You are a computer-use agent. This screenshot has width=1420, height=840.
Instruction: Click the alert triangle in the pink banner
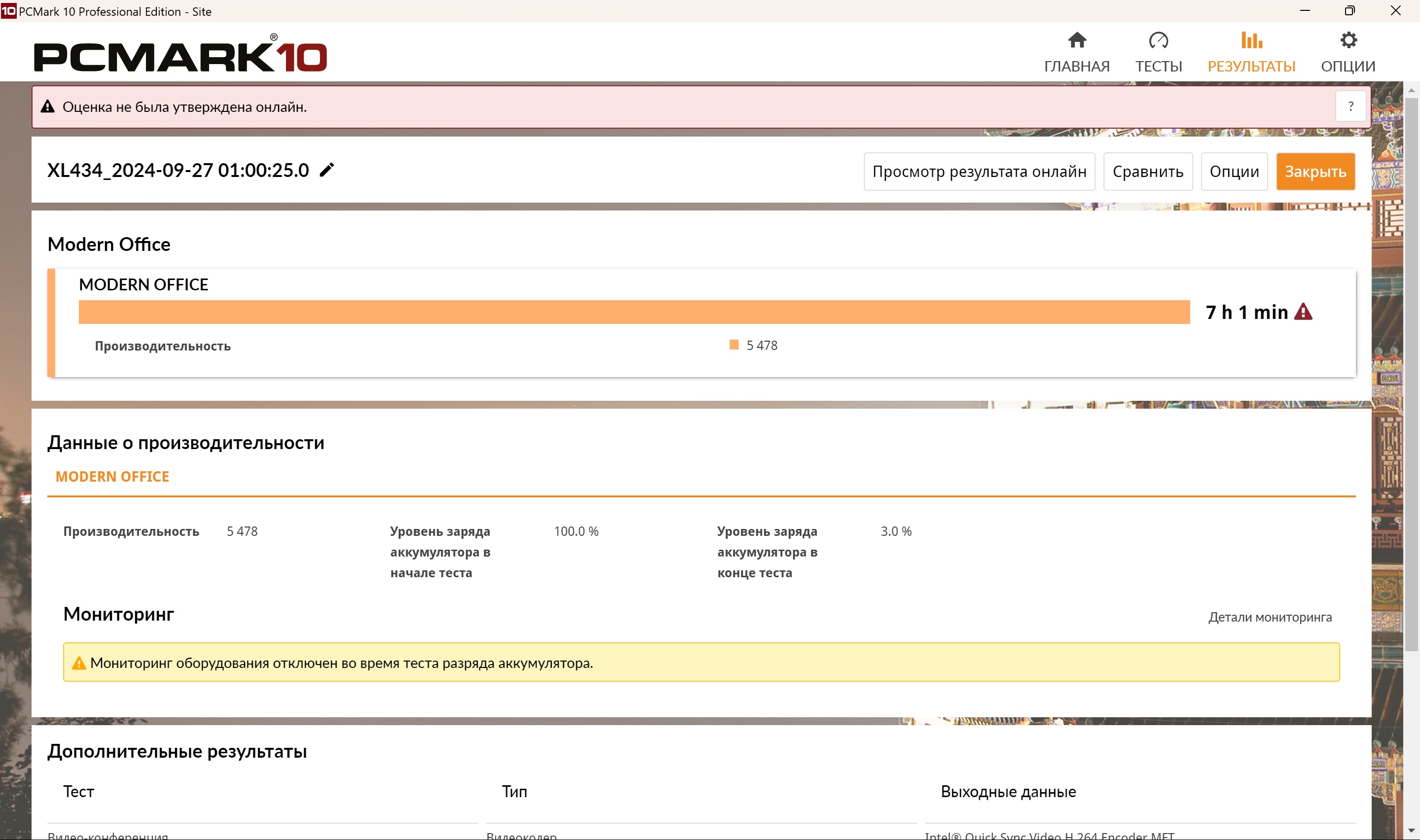pos(47,106)
